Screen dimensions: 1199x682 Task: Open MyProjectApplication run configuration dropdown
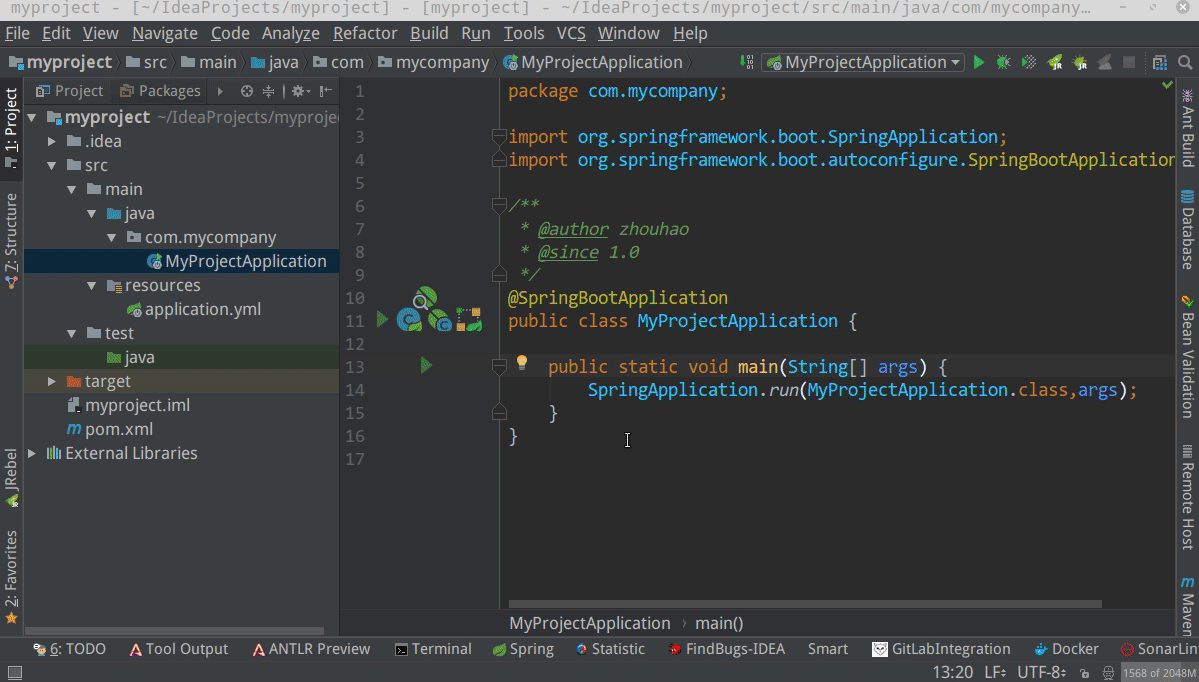point(863,63)
